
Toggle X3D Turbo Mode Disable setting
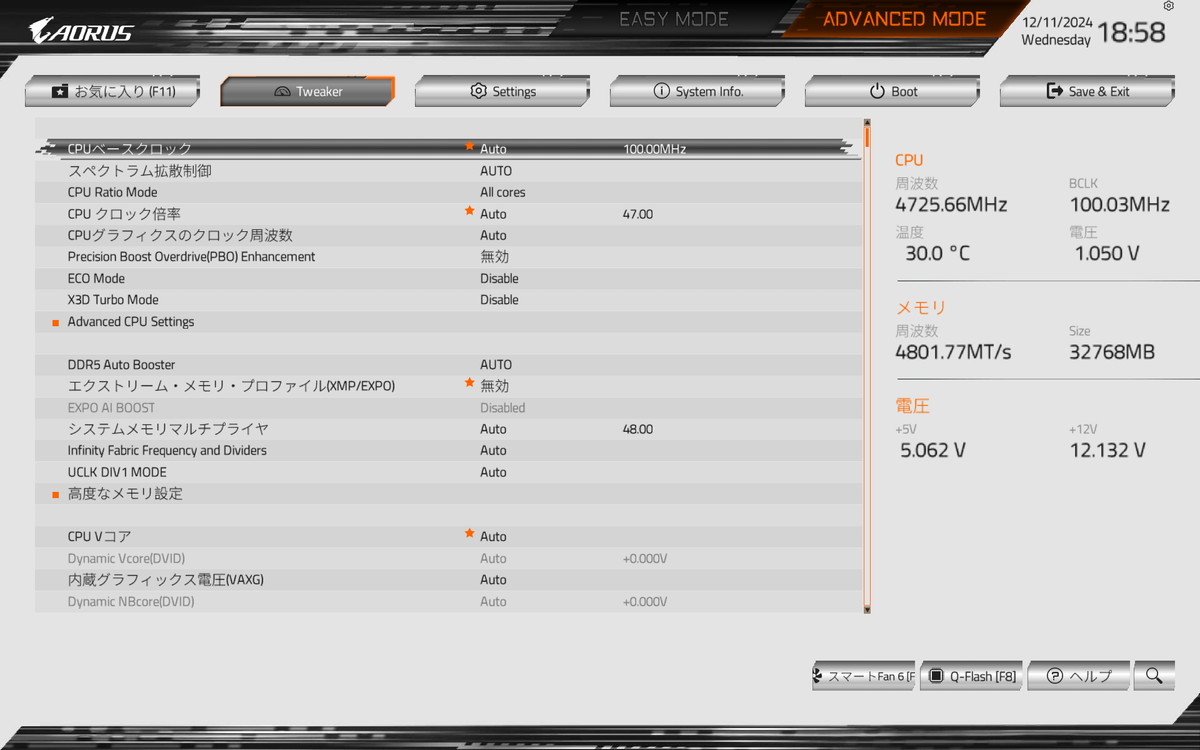point(499,300)
